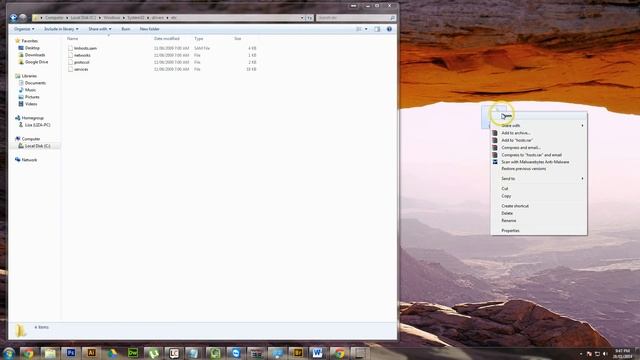Click the volume icon in system tray
The height and width of the screenshot is (360, 640).
tap(605, 353)
